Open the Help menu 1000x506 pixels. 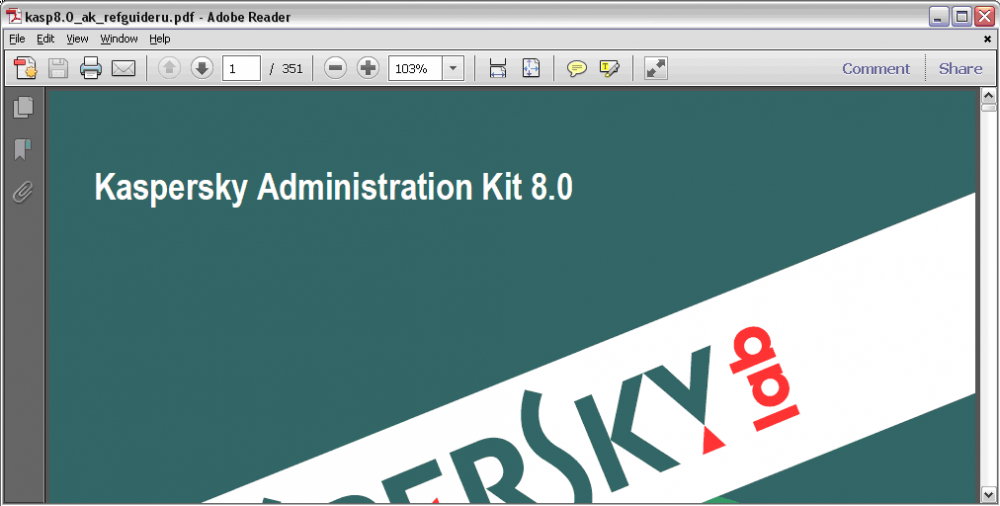coord(159,39)
